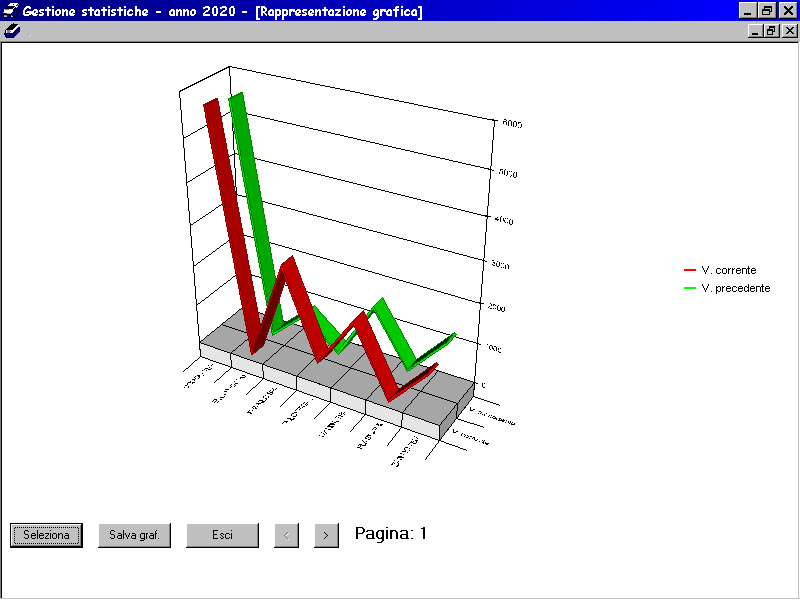
Task: Save the chart with Salva graf.
Action: pyautogui.click(x=134, y=535)
